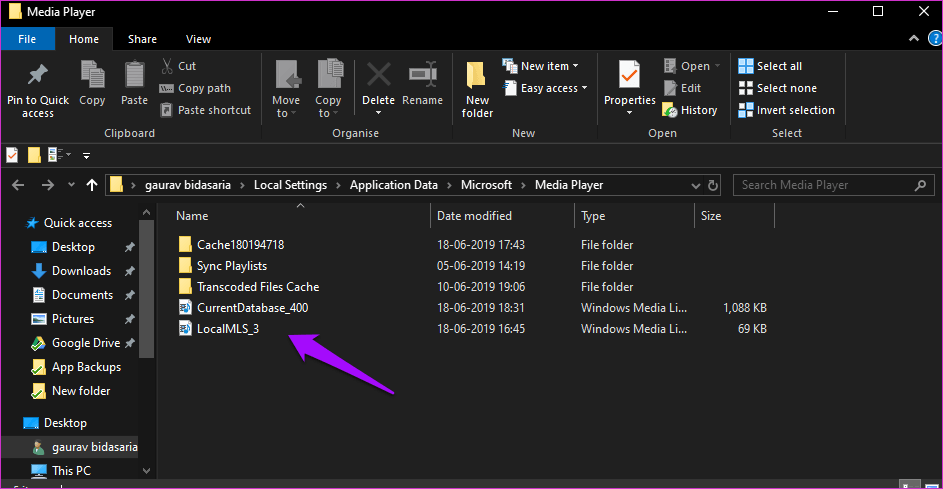Open Delete options dropdown arrow
943x489 pixels.
(x=378, y=113)
